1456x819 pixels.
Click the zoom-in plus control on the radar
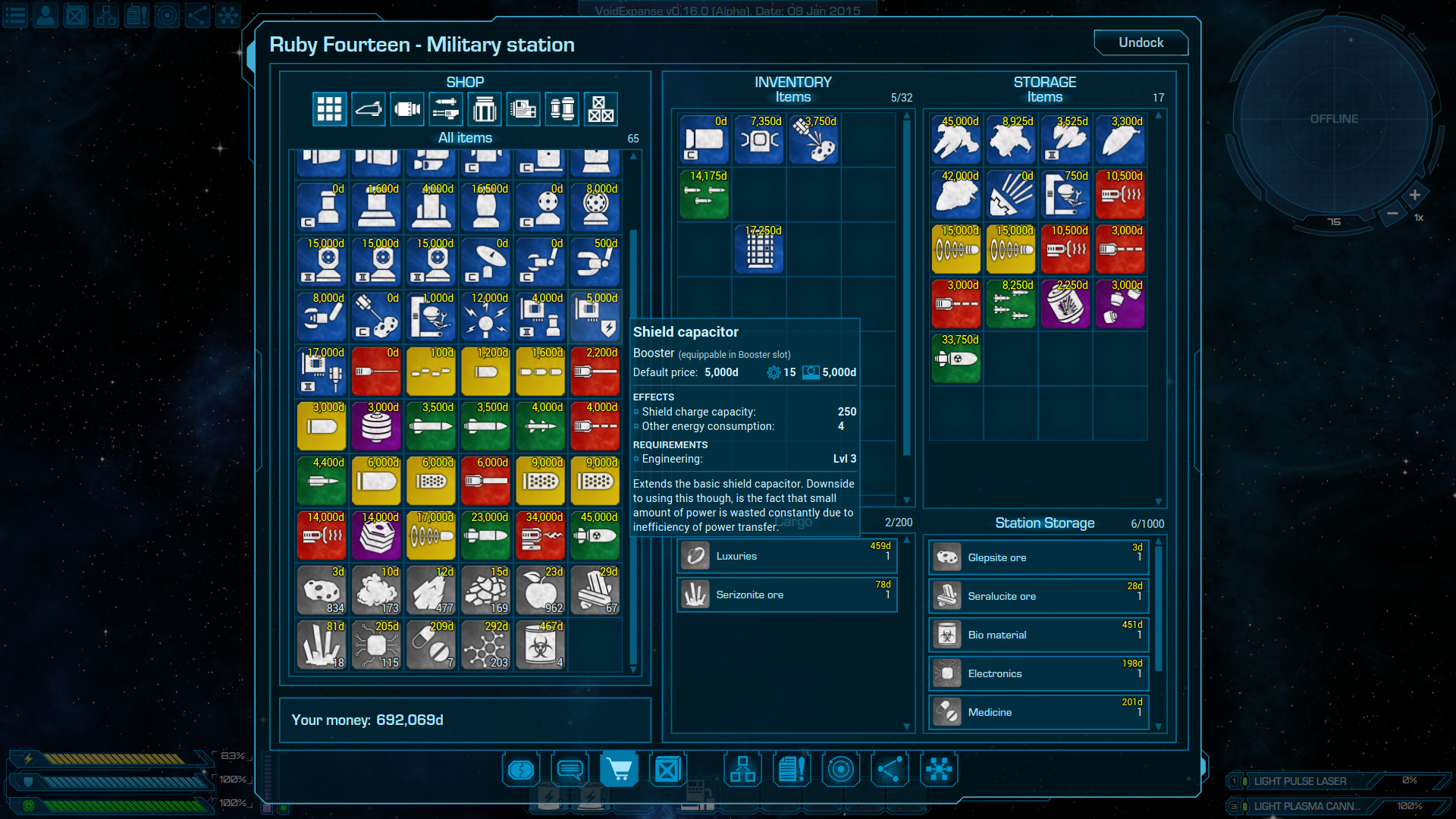1414,195
